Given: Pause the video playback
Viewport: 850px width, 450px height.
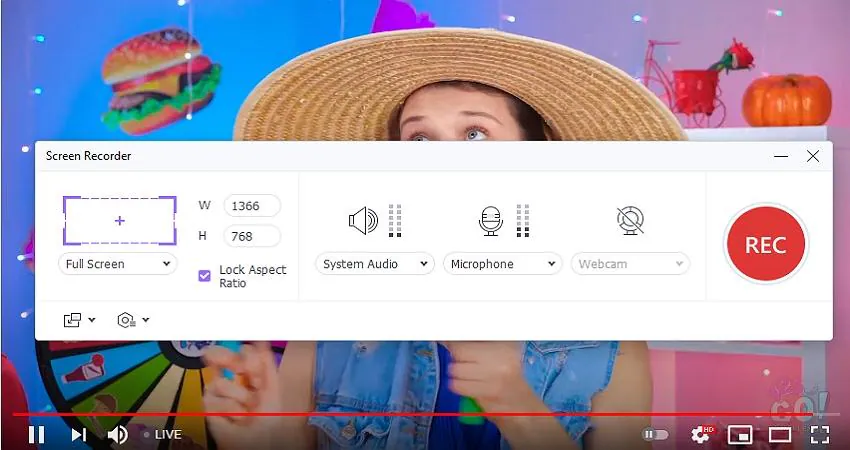Looking at the screenshot, I should point(36,434).
